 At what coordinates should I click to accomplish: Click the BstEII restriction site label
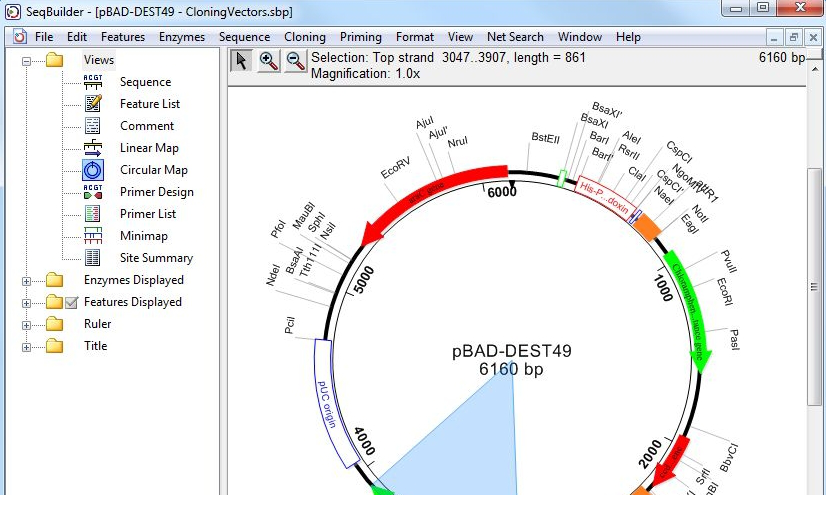pos(545,138)
